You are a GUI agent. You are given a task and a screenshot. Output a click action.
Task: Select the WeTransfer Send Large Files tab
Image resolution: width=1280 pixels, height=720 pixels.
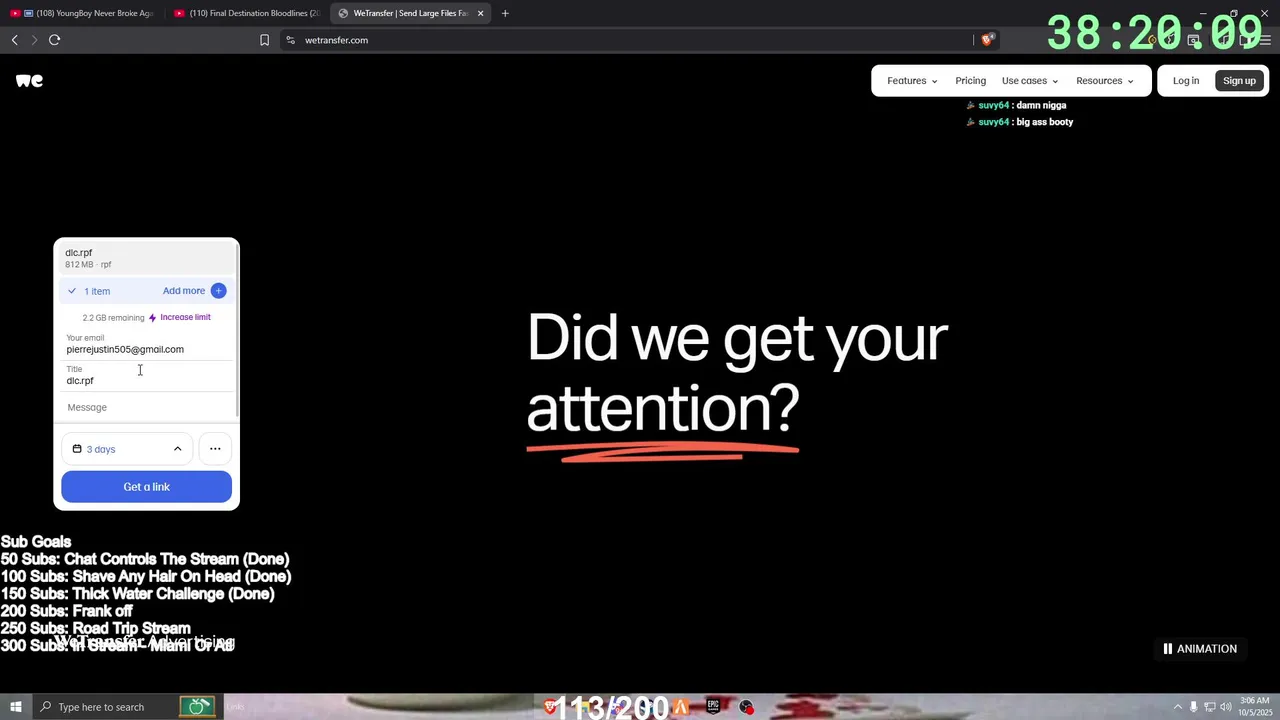coord(410,13)
